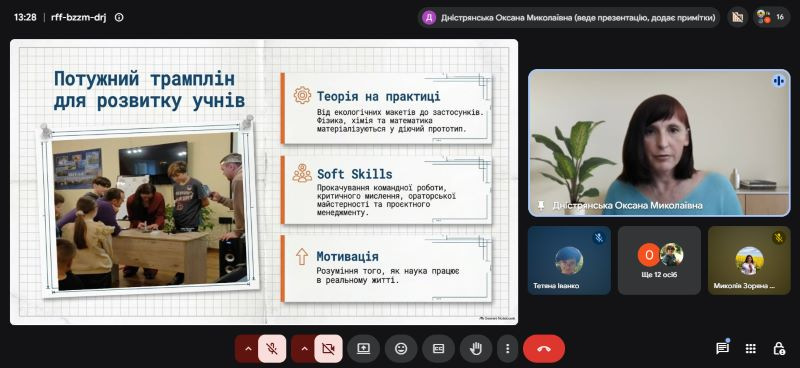Click muted mic icon on Тетяна Іванко tile
Viewport: 800px width, 368px height.
pos(599,238)
